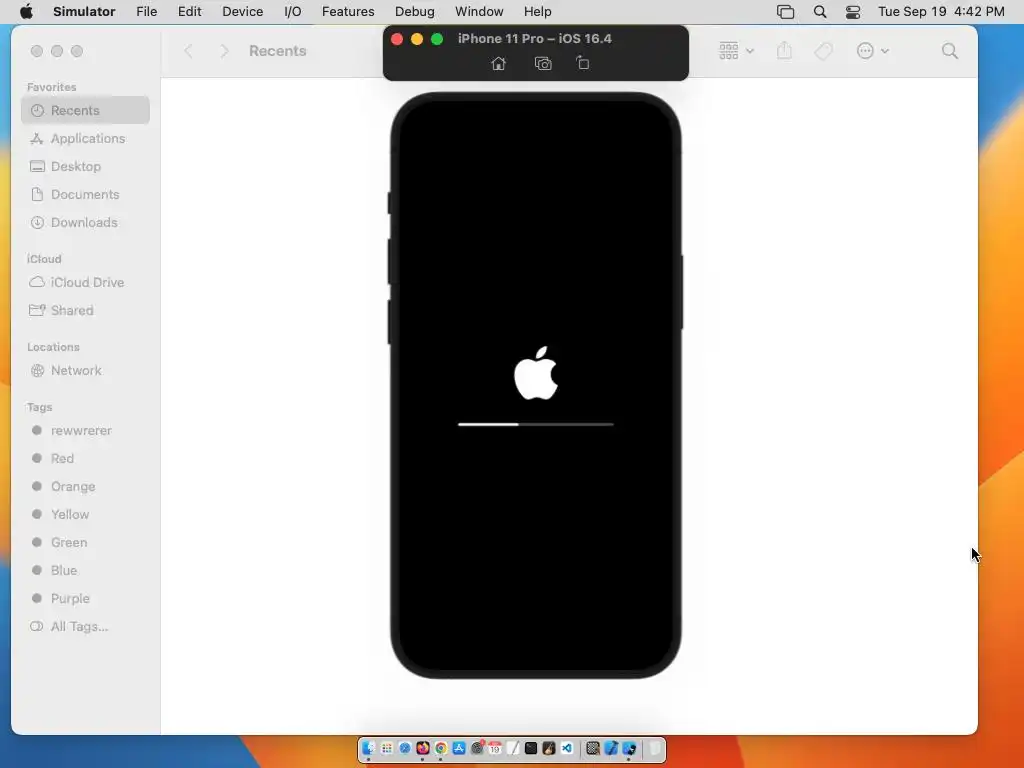
Task: Open Visual Studio Code from the Dock
Action: 567,748
